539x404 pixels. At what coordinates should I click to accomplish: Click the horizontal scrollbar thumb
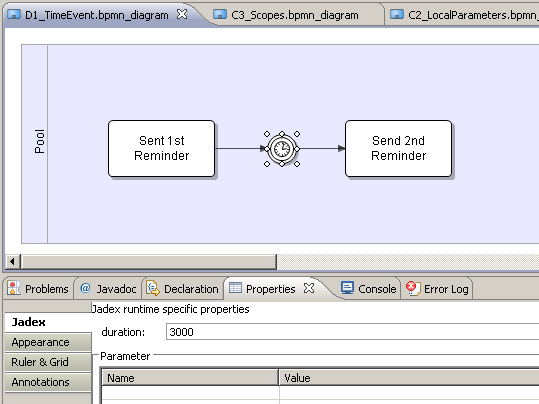pos(149,262)
